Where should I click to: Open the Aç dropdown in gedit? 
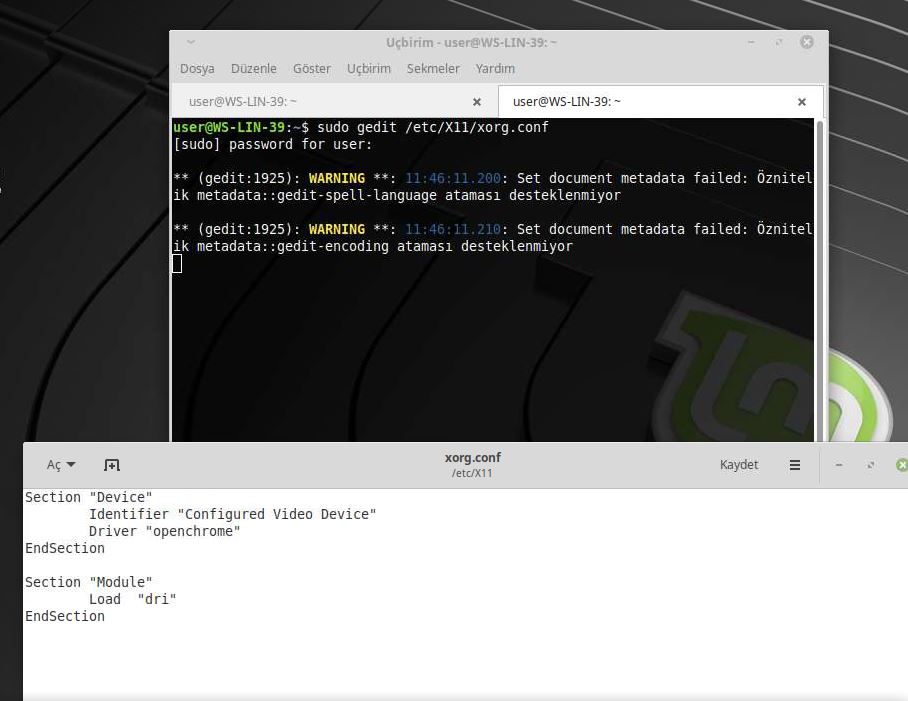tap(61, 465)
